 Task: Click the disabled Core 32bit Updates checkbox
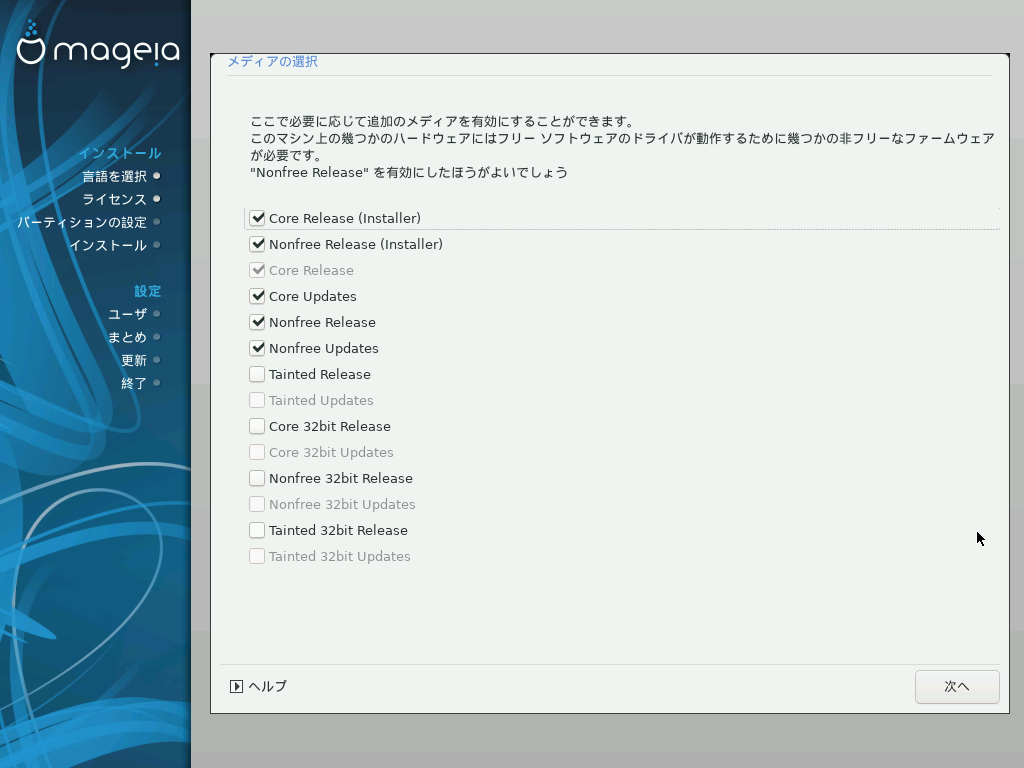pyautogui.click(x=257, y=453)
